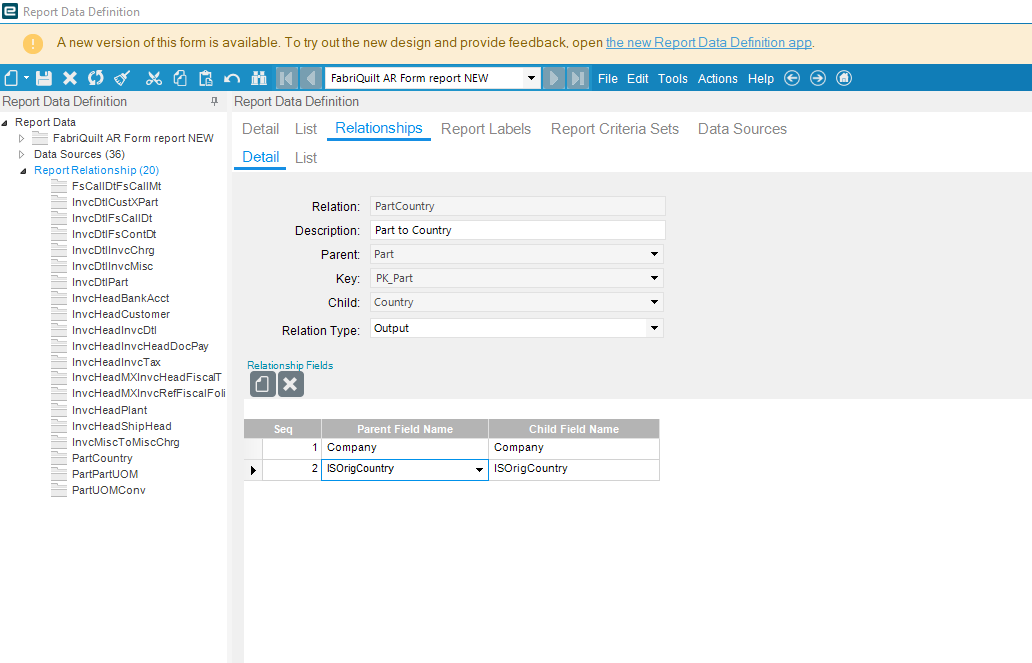This screenshot has width=1032, height=663.
Task: Switch to the Report Labels tab
Action: tap(486, 129)
